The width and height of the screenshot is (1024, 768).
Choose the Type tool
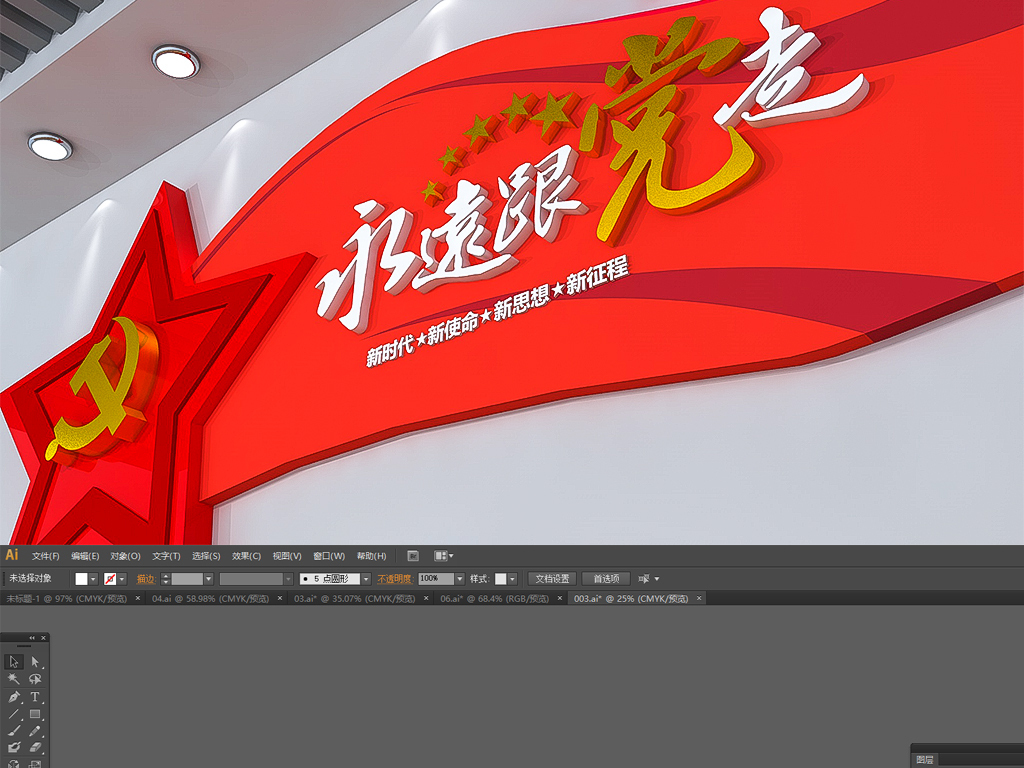[x=34, y=697]
